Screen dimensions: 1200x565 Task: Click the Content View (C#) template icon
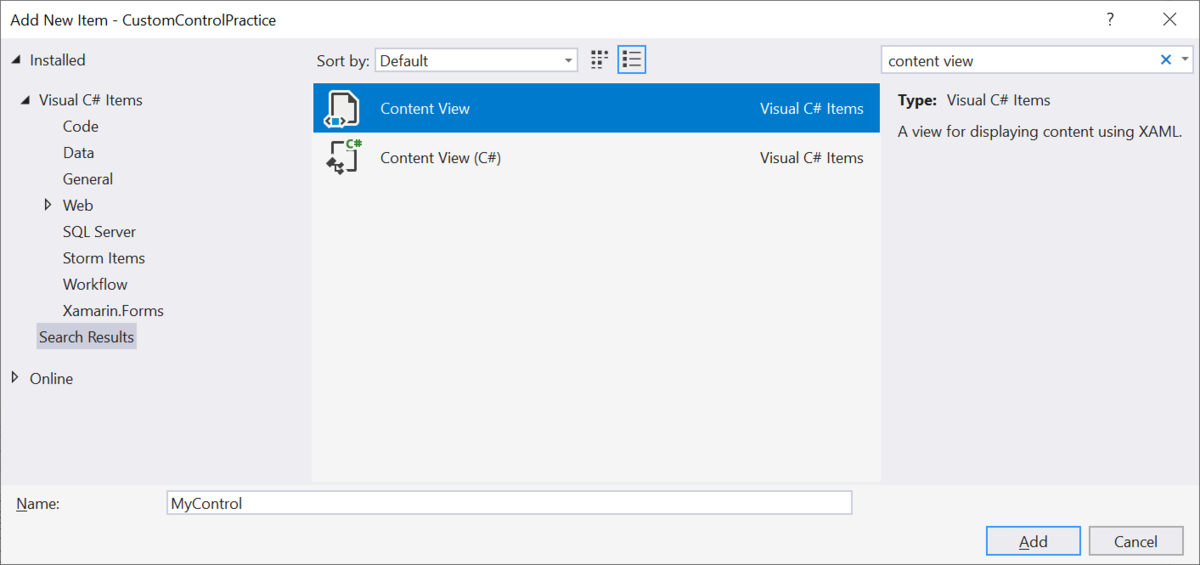tap(342, 158)
